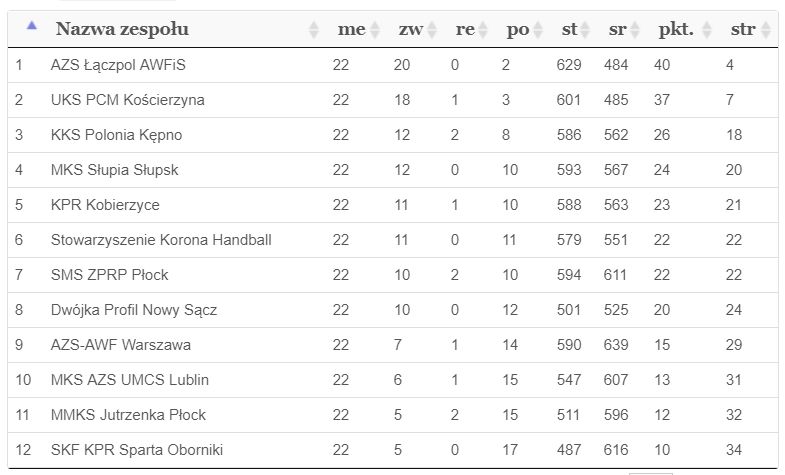The image size is (785, 475).
Task: Select the Nazwa zespołu column header
Action: coord(122,29)
